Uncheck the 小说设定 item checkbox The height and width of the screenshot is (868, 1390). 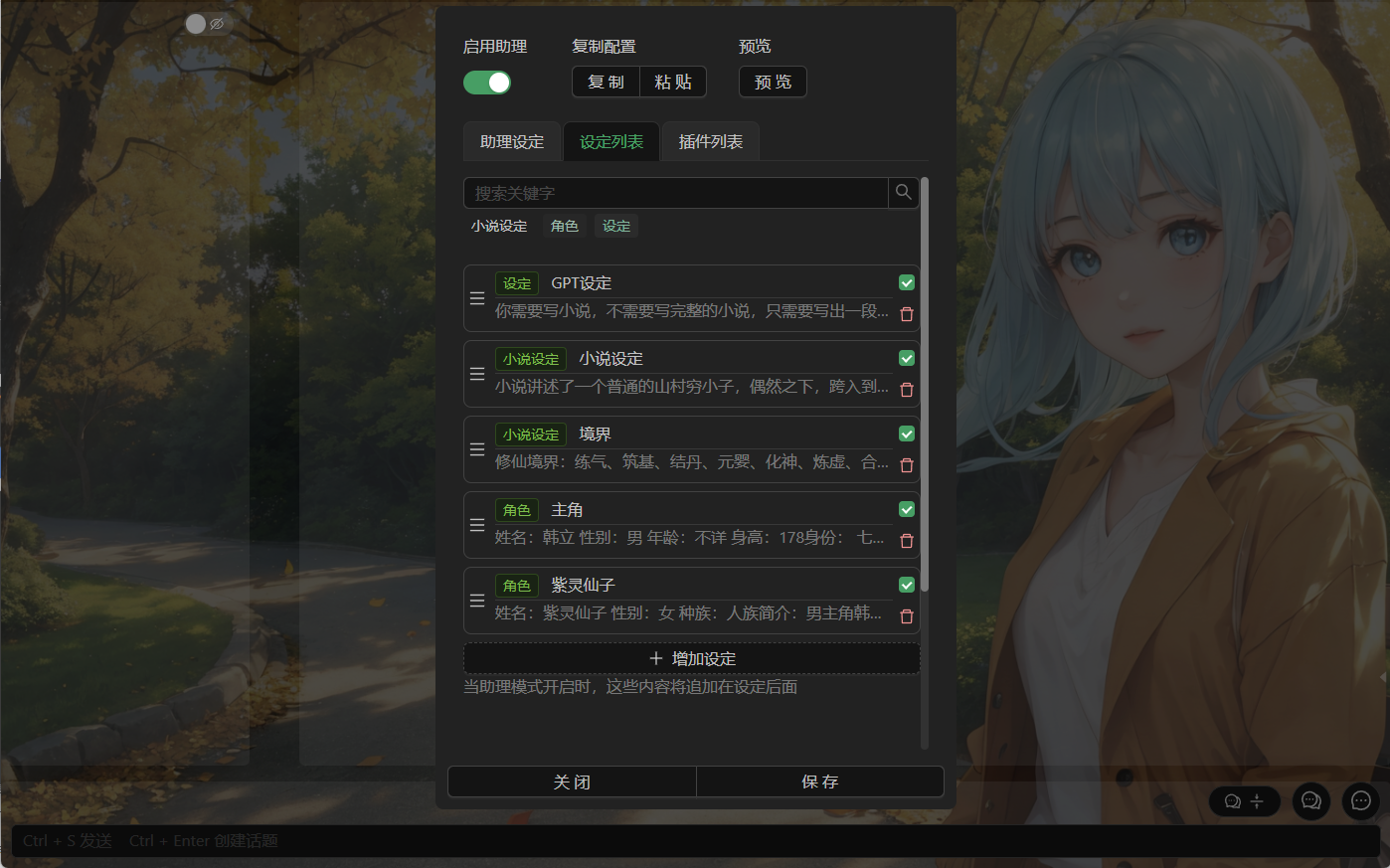[x=907, y=358]
